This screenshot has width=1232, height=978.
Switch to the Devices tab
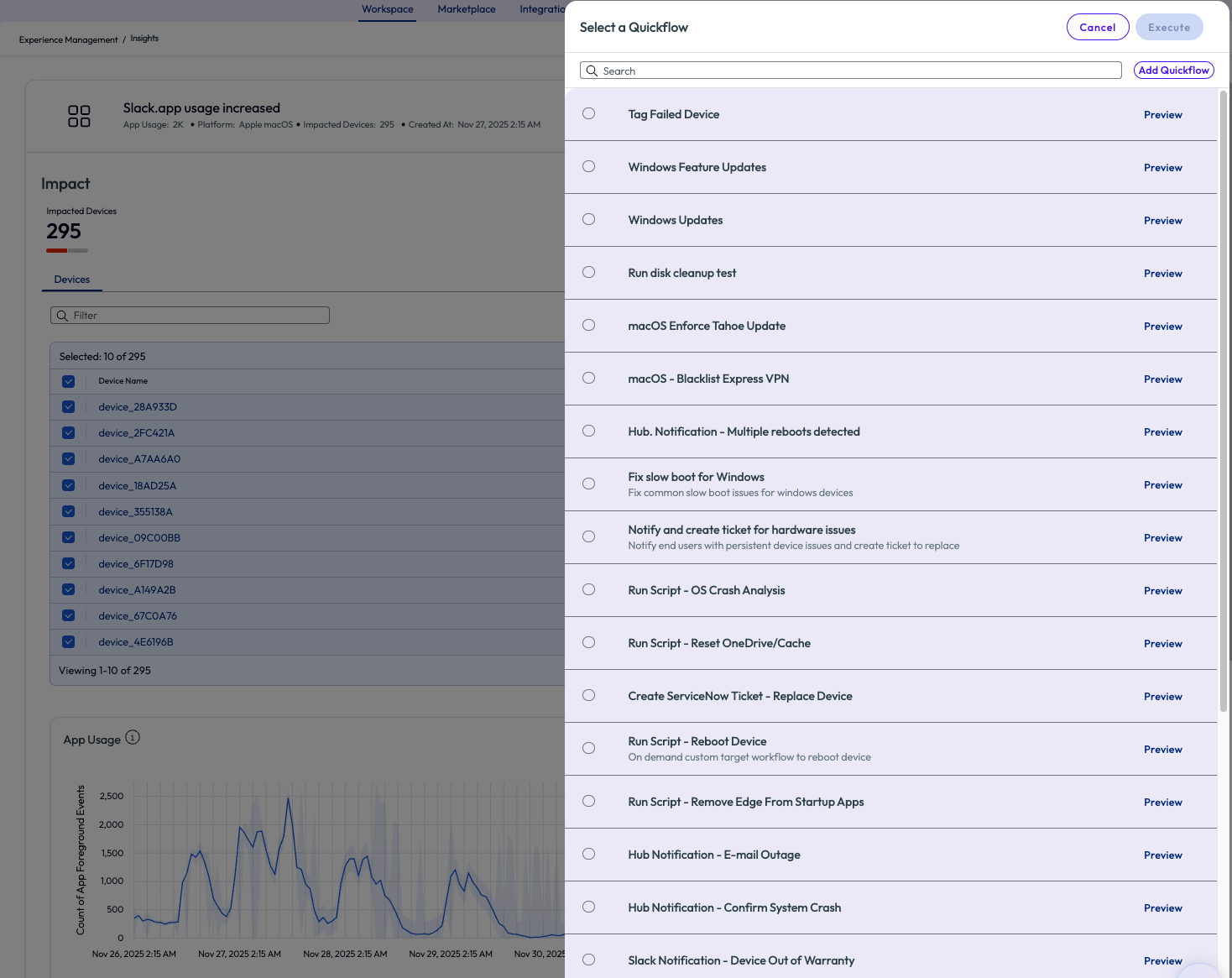72,280
